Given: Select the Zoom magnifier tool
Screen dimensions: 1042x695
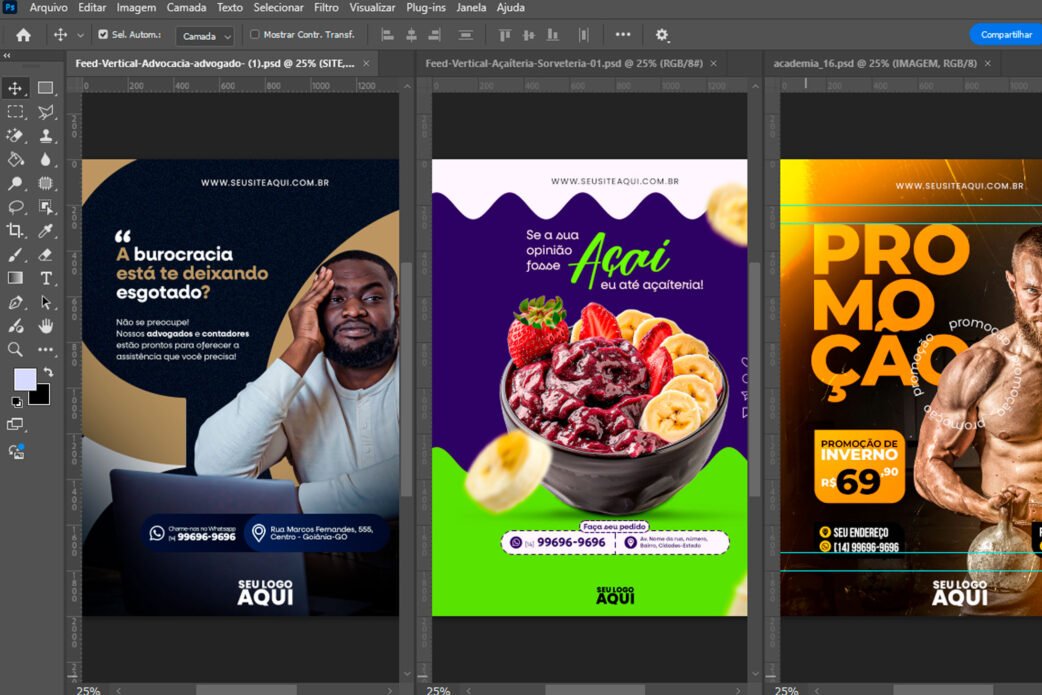Looking at the screenshot, I should 15,350.
